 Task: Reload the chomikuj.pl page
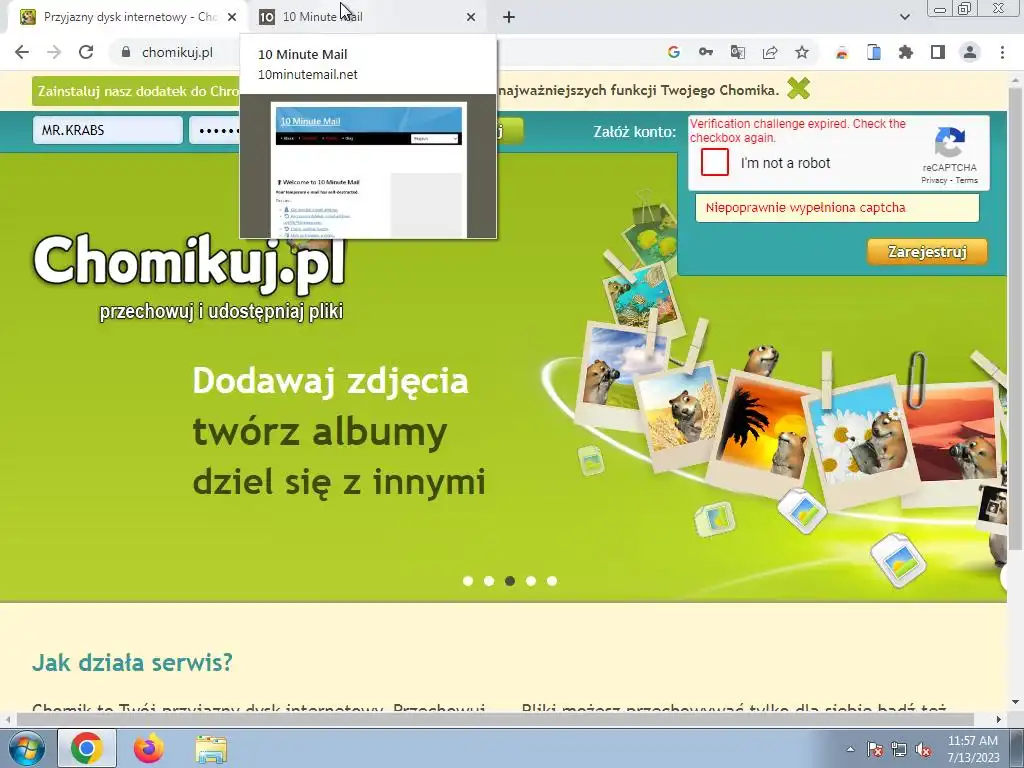(86, 52)
